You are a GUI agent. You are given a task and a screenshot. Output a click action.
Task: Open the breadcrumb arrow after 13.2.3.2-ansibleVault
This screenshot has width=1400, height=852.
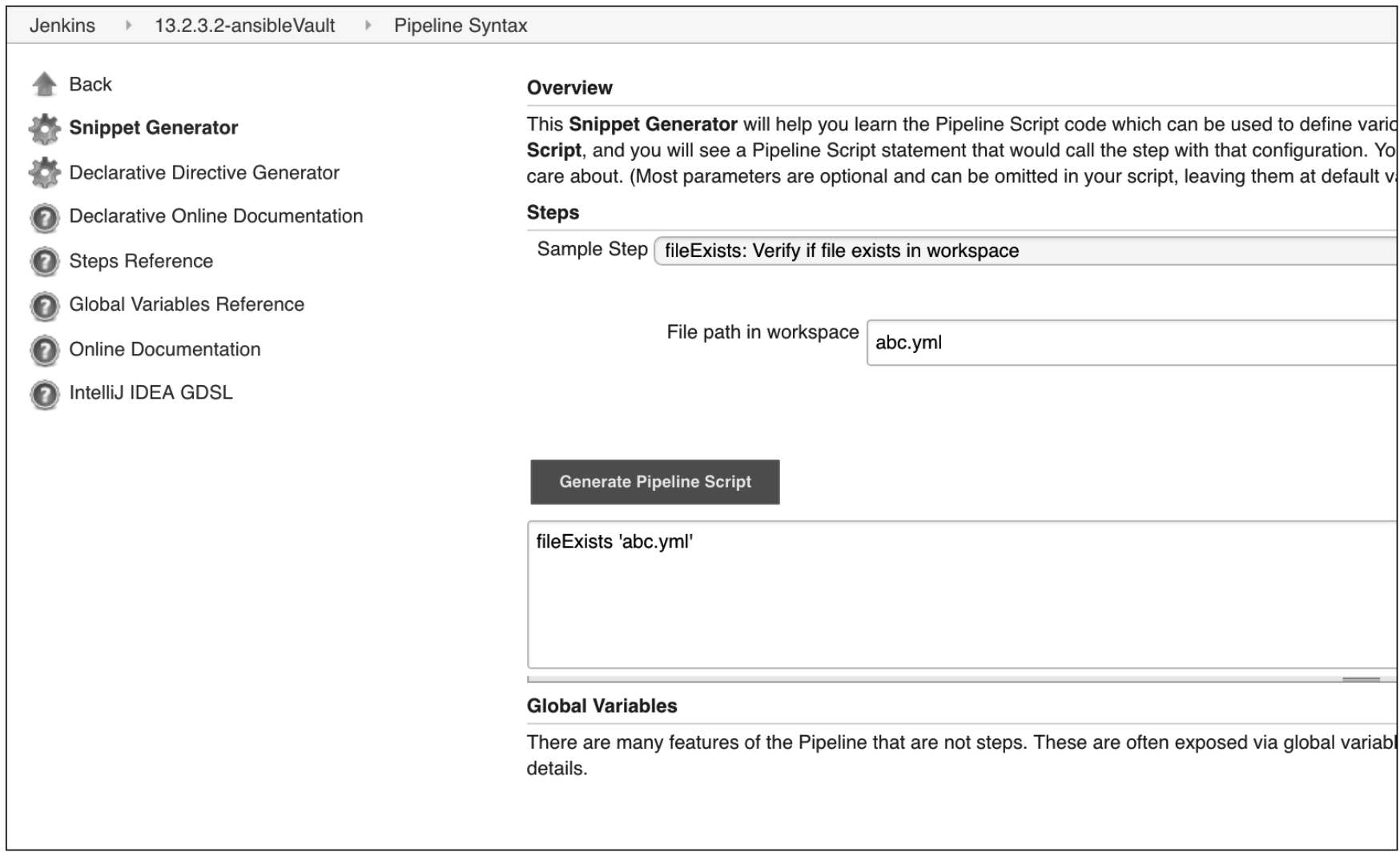(368, 26)
